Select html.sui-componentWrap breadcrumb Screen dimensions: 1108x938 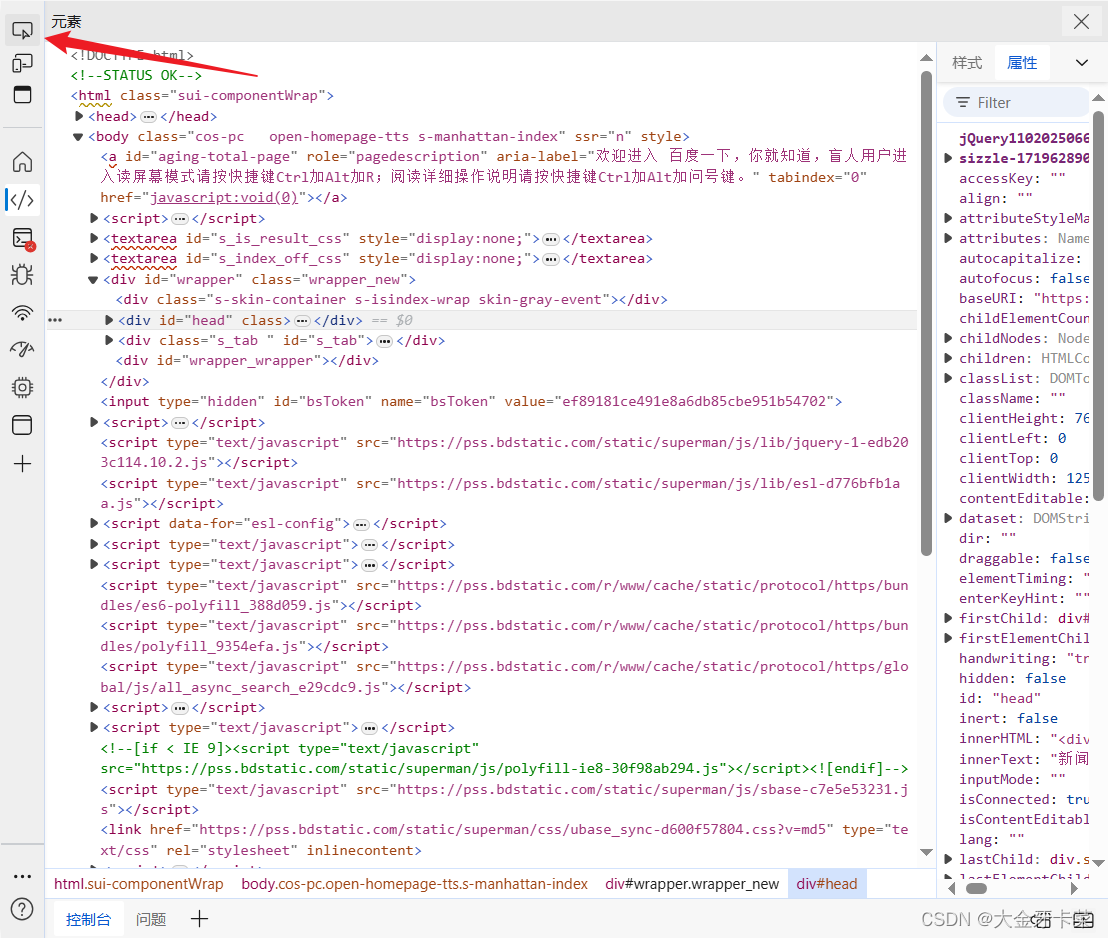pos(138,884)
